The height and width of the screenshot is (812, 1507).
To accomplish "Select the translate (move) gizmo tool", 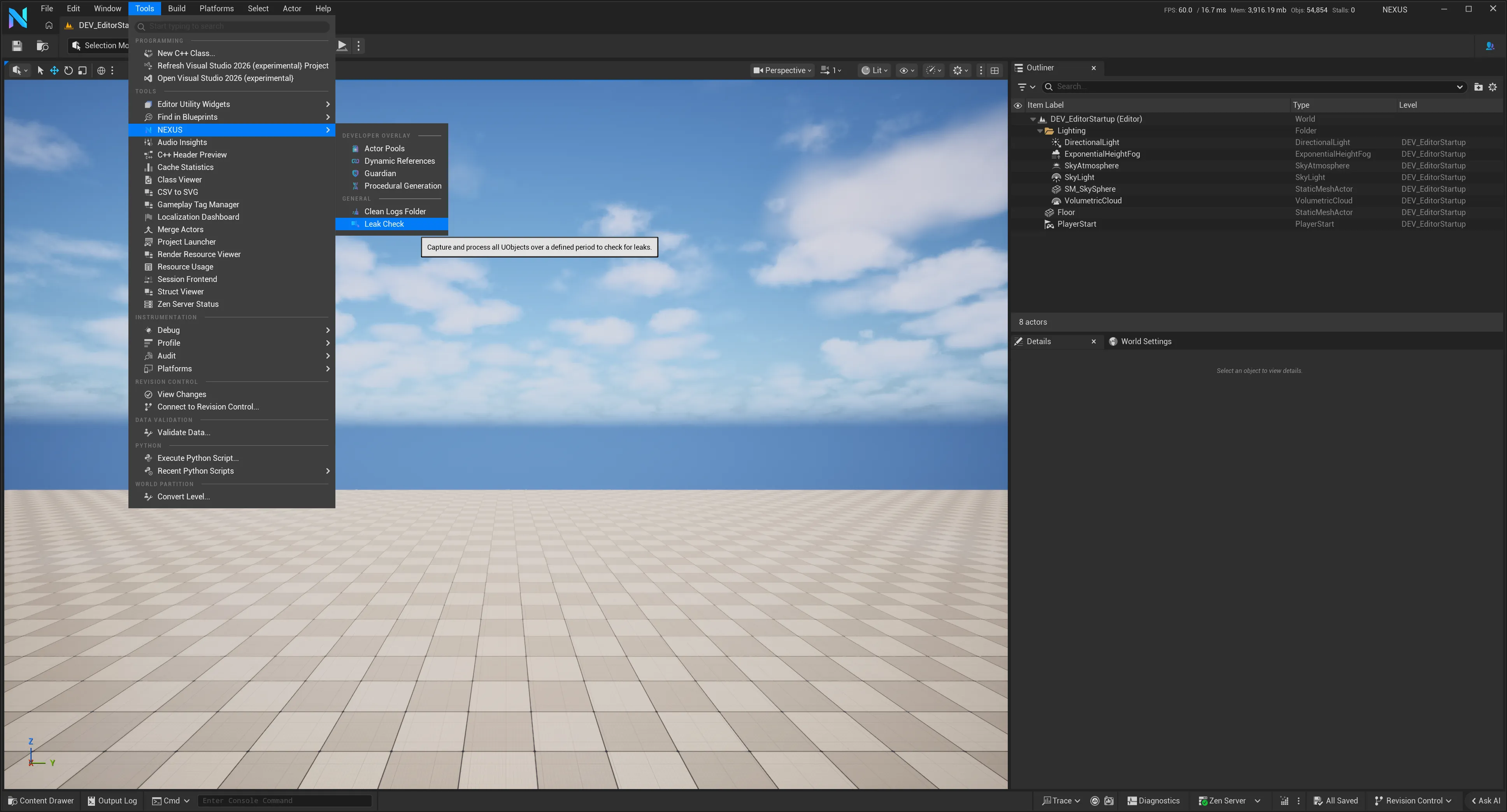I will click(54, 70).
